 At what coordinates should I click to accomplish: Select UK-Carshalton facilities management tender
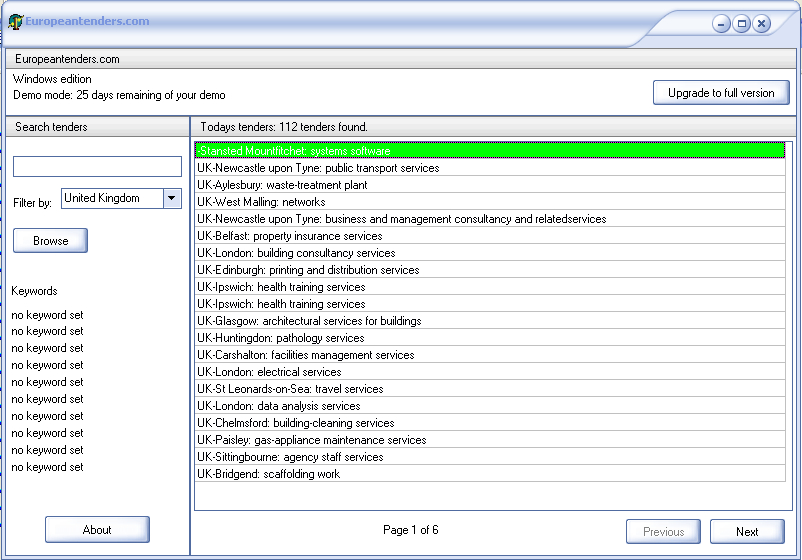click(x=490, y=354)
